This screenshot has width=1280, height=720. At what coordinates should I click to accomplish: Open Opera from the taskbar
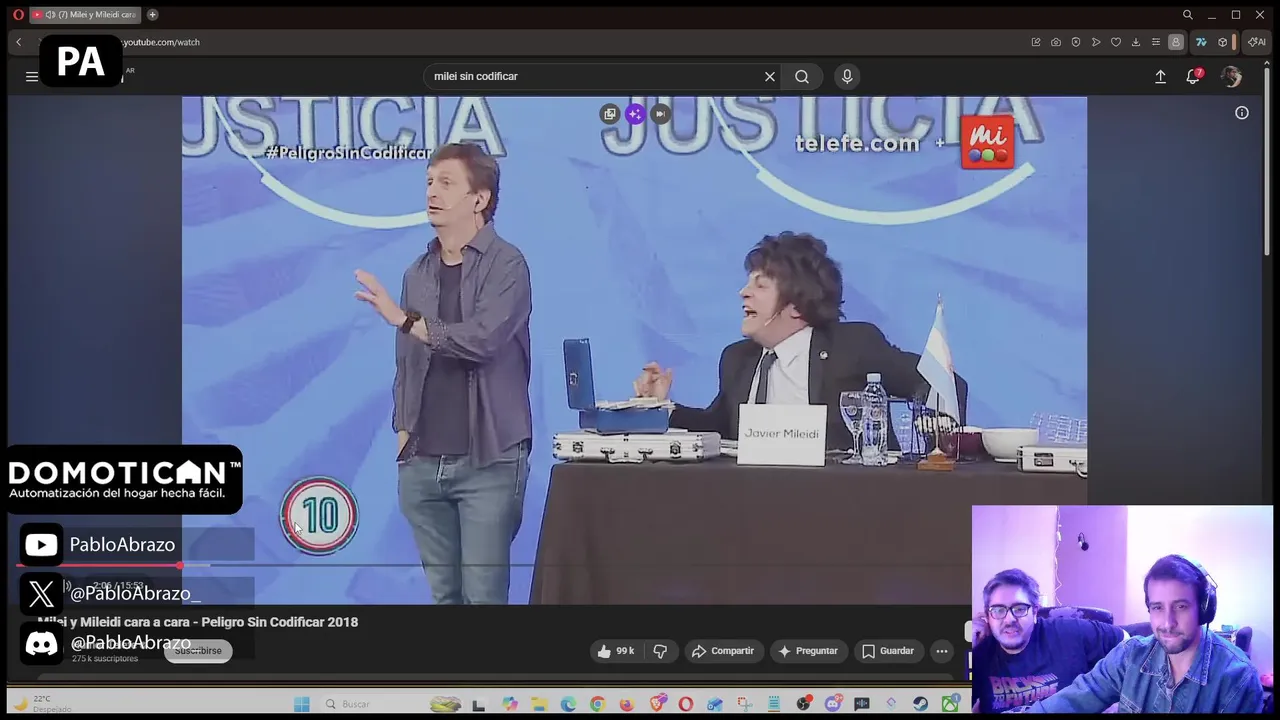(685, 704)
